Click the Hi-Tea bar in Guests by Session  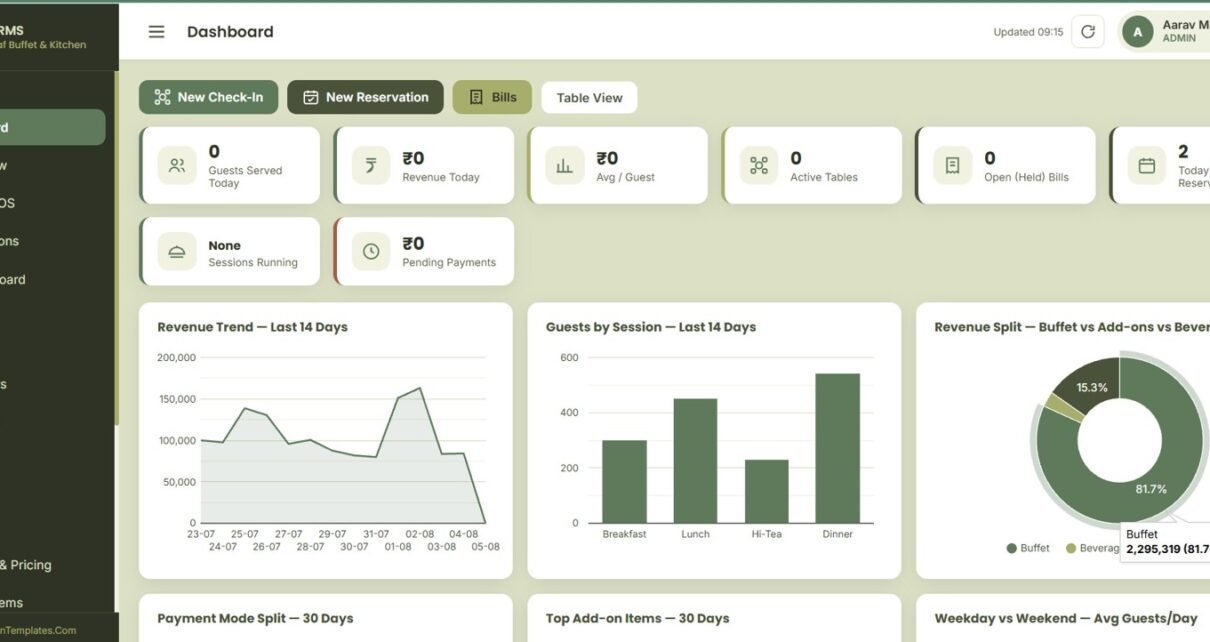(766, 491)
